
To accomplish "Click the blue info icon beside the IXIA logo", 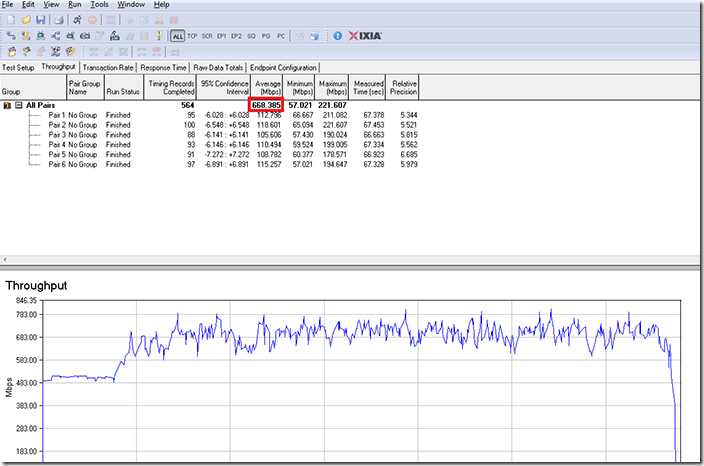I will 337,36.
